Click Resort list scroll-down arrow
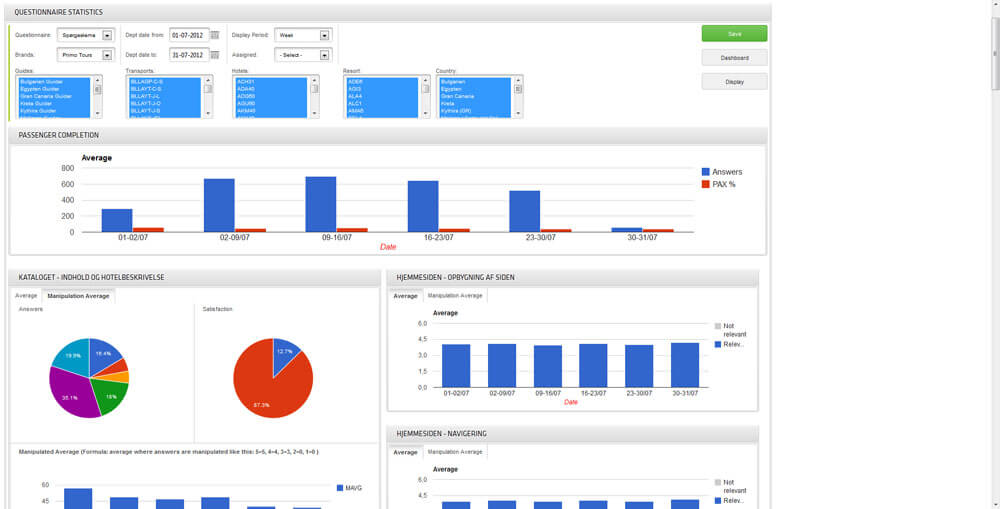Image resolution: width=1000 pixels, height=509 pixels. click(425, 114)
